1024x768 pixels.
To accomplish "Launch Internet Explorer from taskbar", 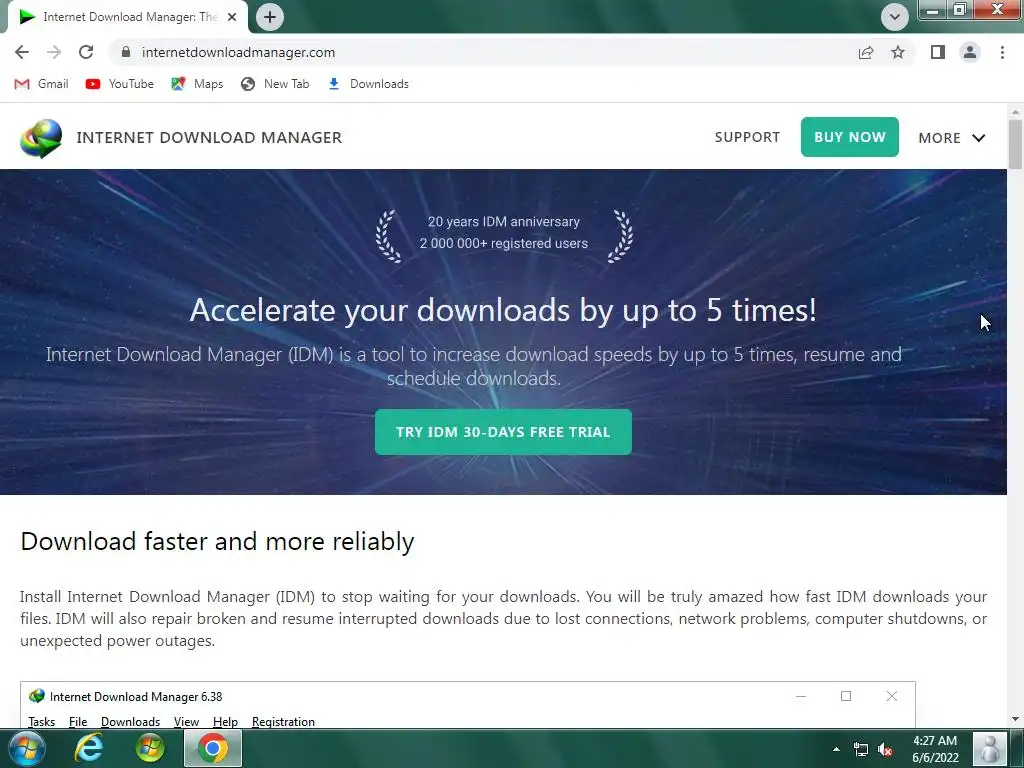I will coord(89,748).
